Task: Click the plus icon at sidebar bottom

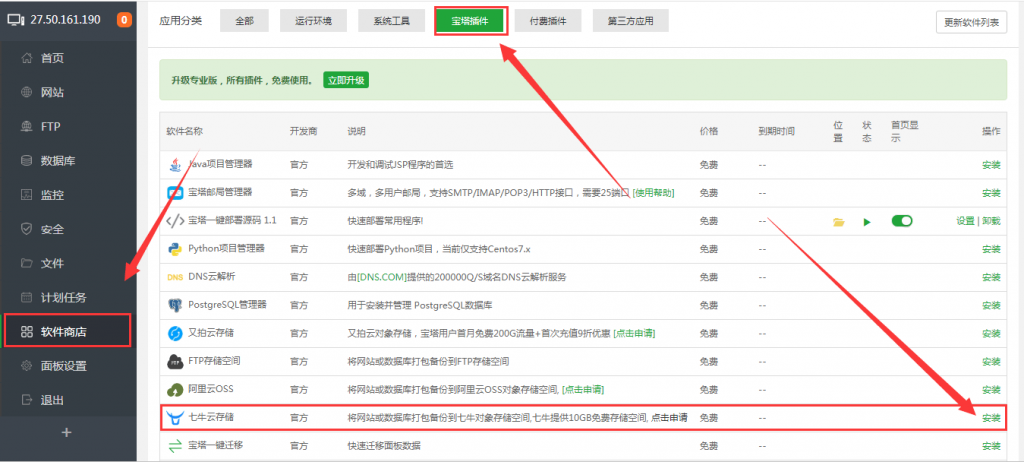Action: point(66,433)
